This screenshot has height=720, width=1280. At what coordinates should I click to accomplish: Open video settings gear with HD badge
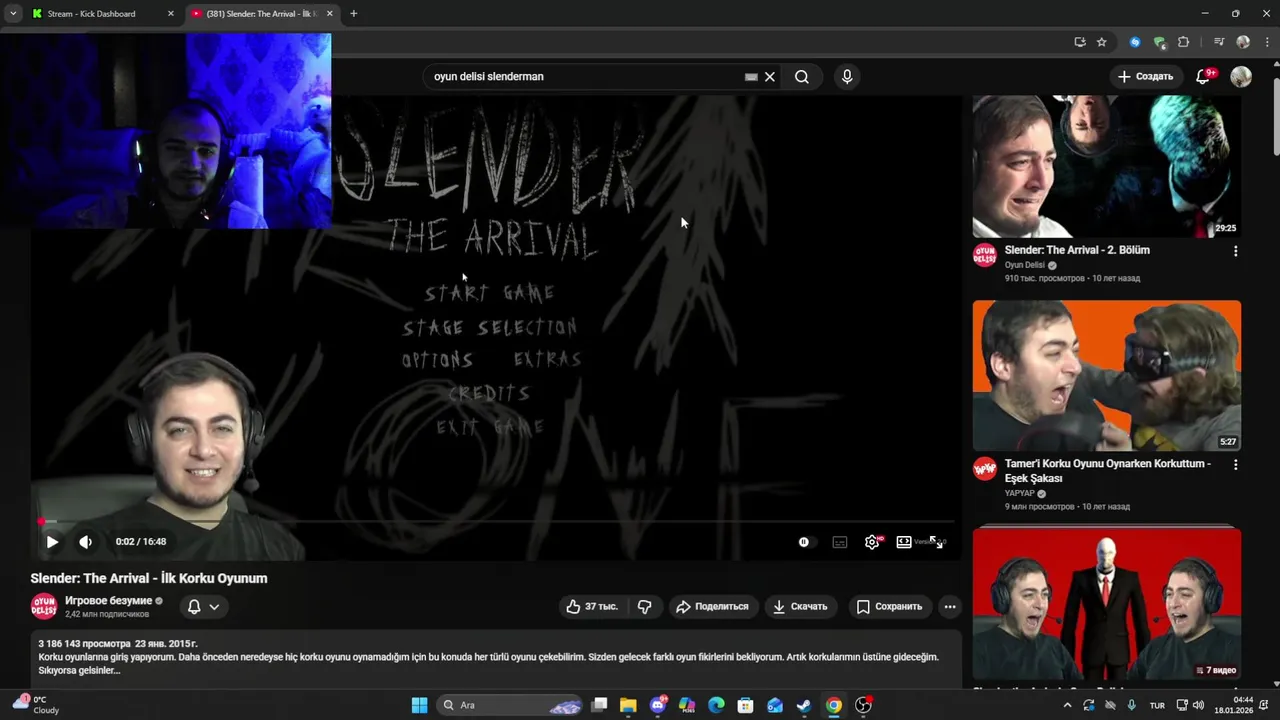coord(872,542)
